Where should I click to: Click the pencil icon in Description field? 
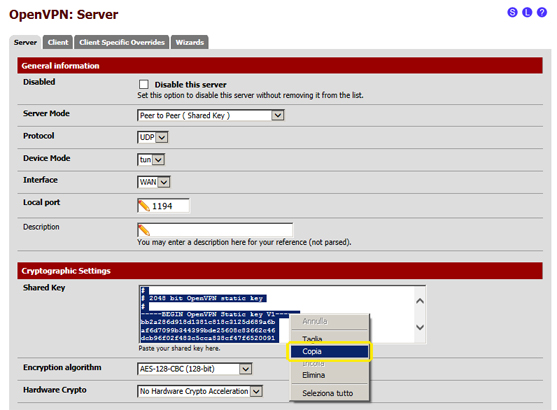[x=144, y=230]
